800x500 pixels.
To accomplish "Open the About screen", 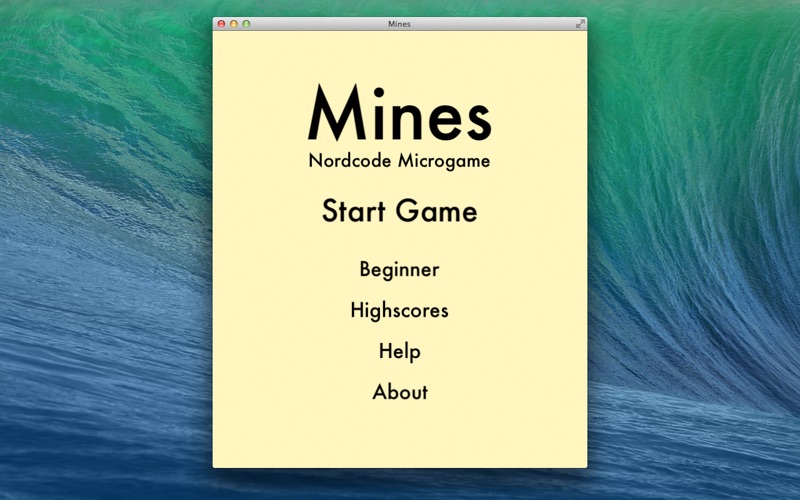I will pos(400,392).
